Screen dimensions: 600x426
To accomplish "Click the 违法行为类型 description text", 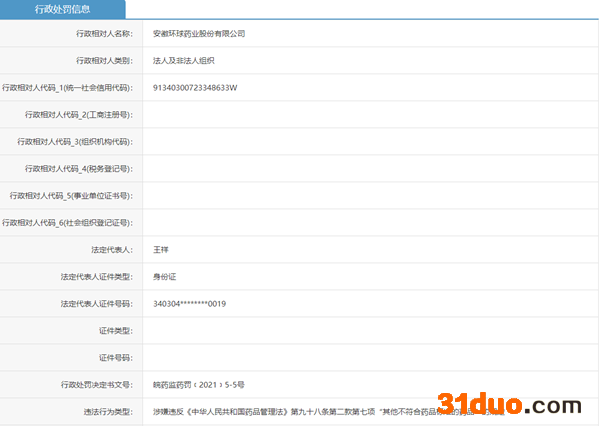I will (x=330, y=411).
